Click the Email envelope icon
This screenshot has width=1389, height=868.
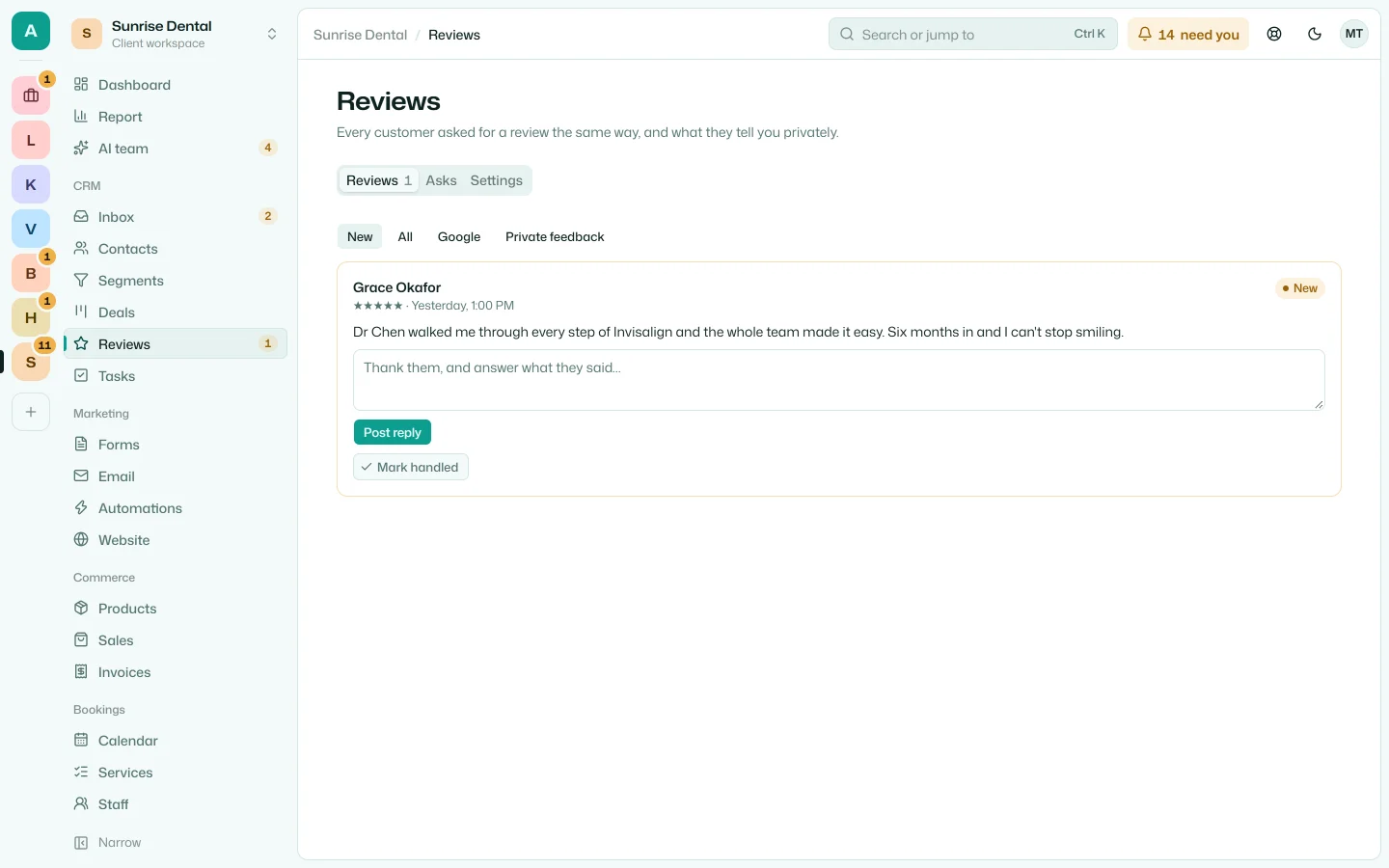coord(81,476)
